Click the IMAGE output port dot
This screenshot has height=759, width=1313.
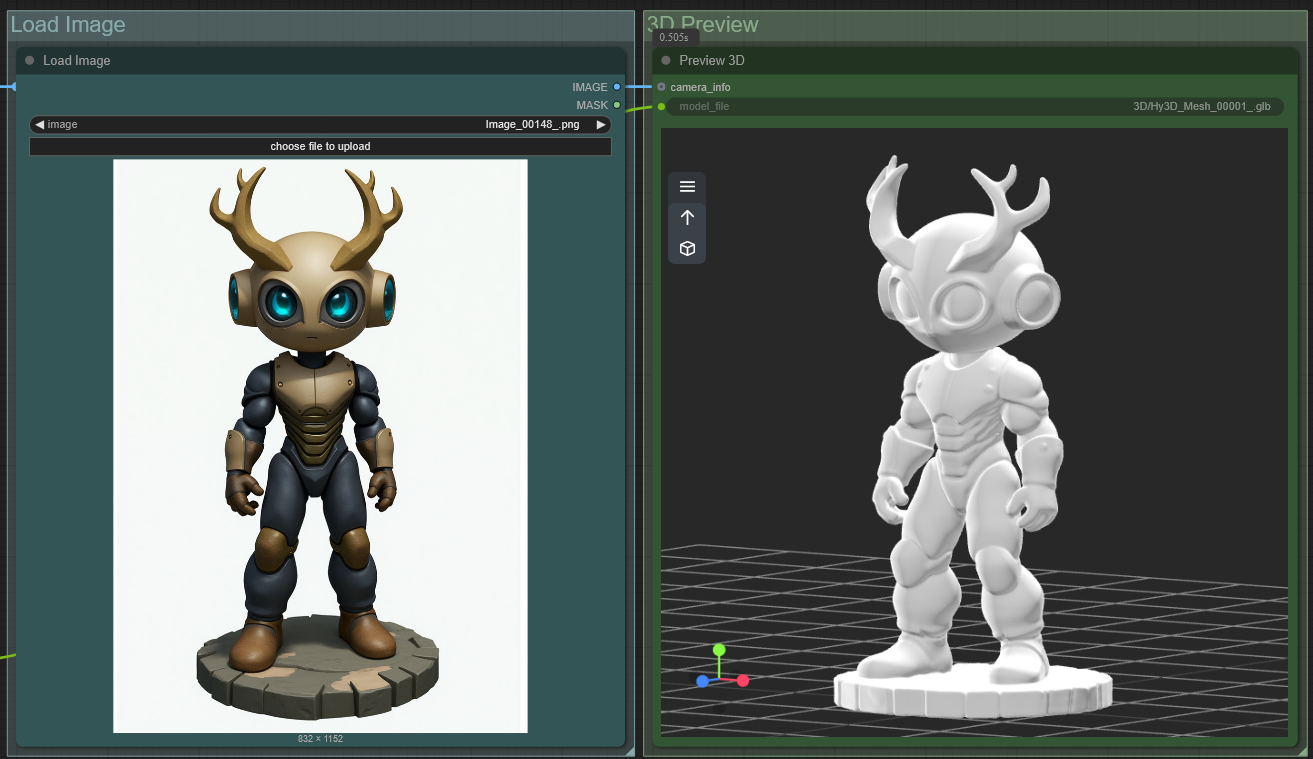click(617, 87)
